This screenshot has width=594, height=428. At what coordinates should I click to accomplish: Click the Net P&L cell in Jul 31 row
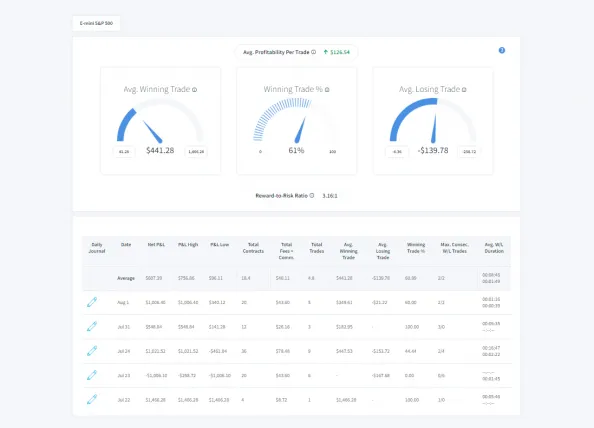coord(154,326)
